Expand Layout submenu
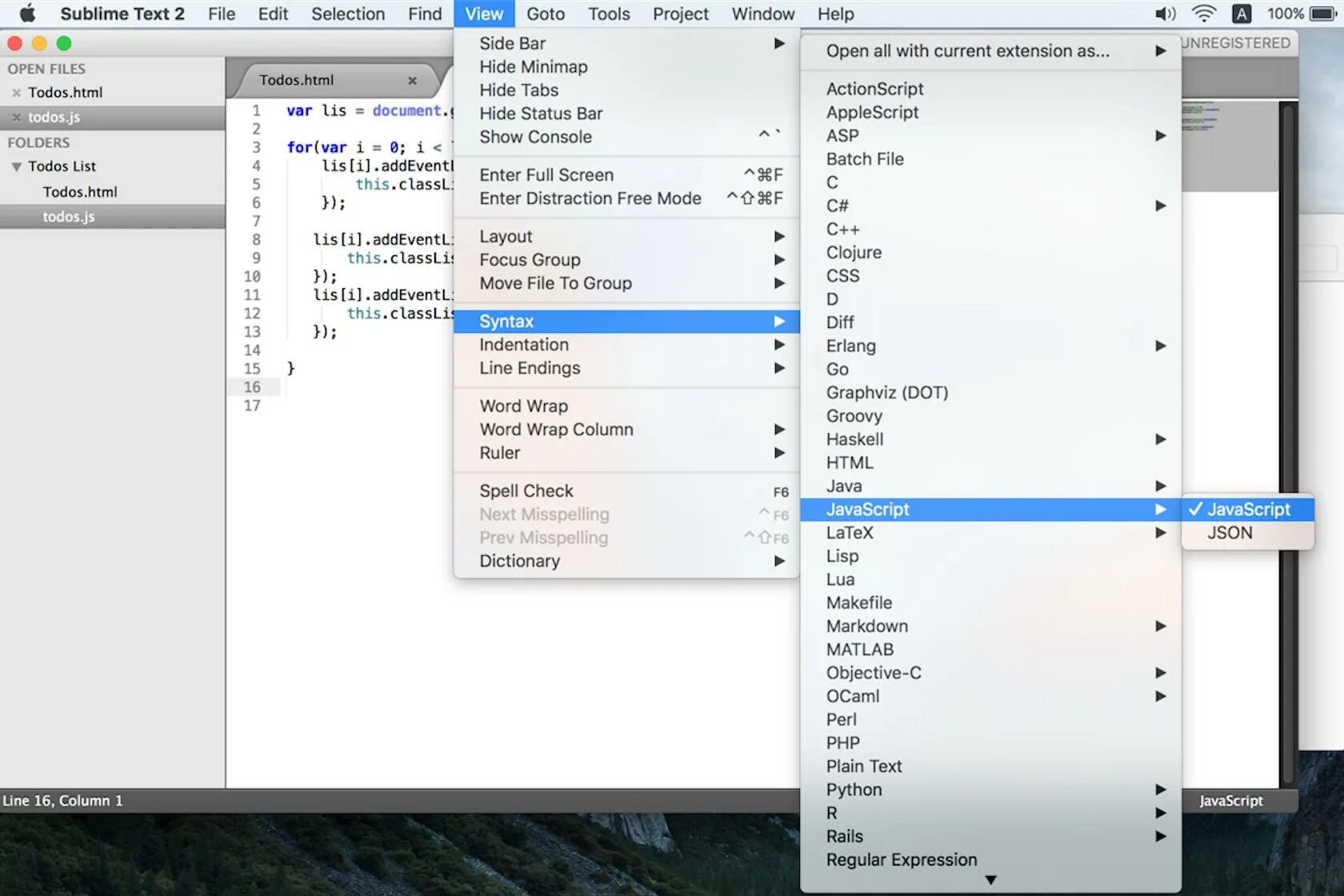Screen dimensions: 1344x896 click(x=626, y=237)
